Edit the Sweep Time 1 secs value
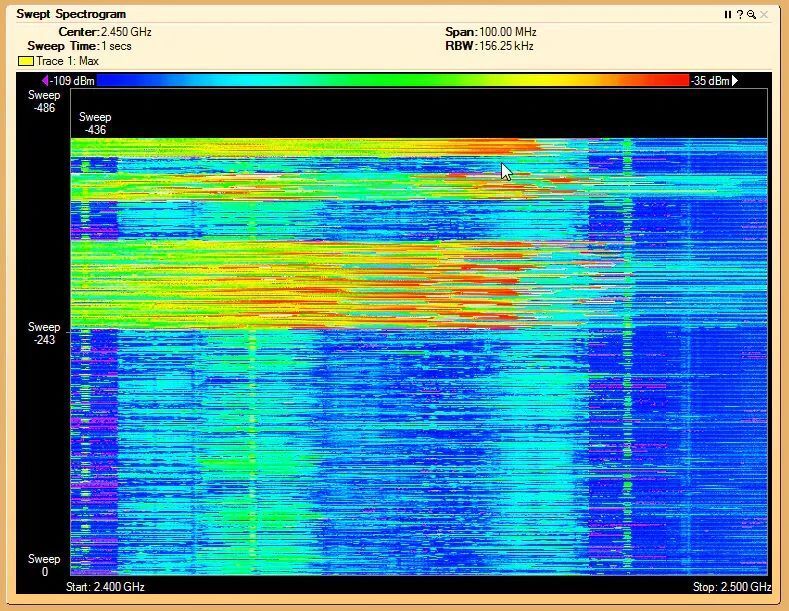 pyautogui.click(x=116, y=46)
